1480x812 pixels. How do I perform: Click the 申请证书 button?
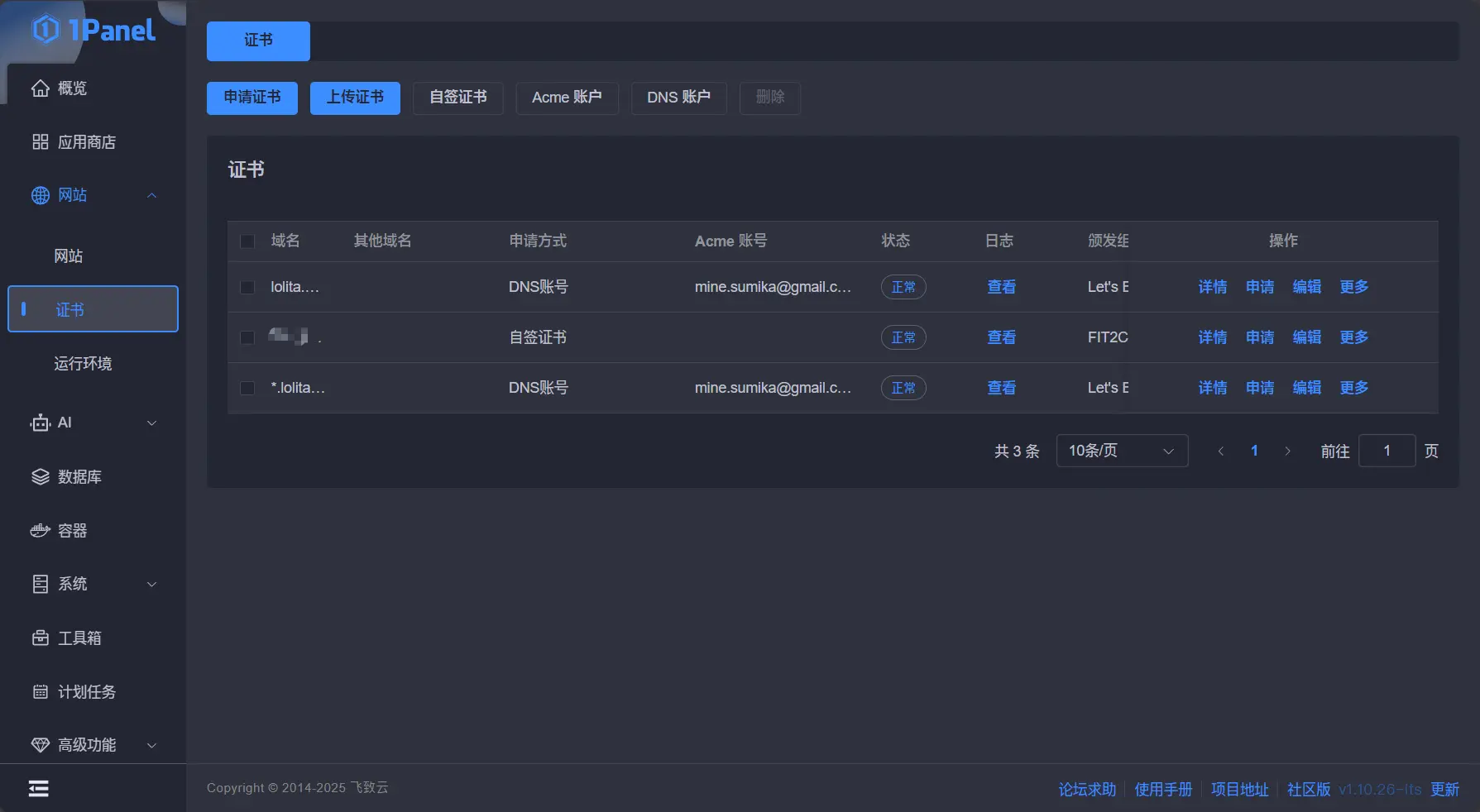coord(252,98)
